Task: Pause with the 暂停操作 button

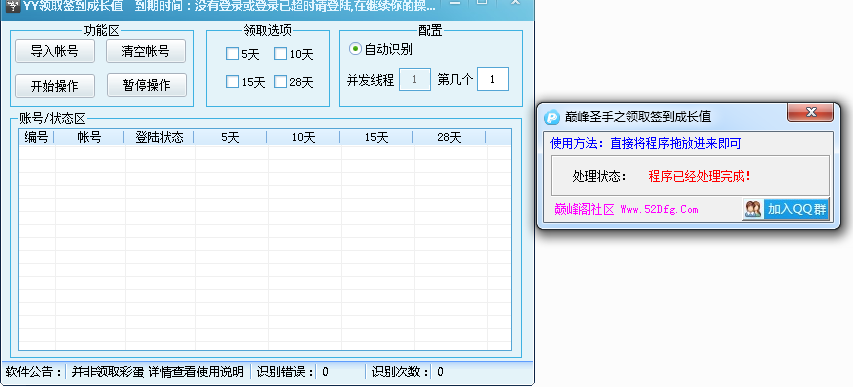Action: tap(147, 85)
